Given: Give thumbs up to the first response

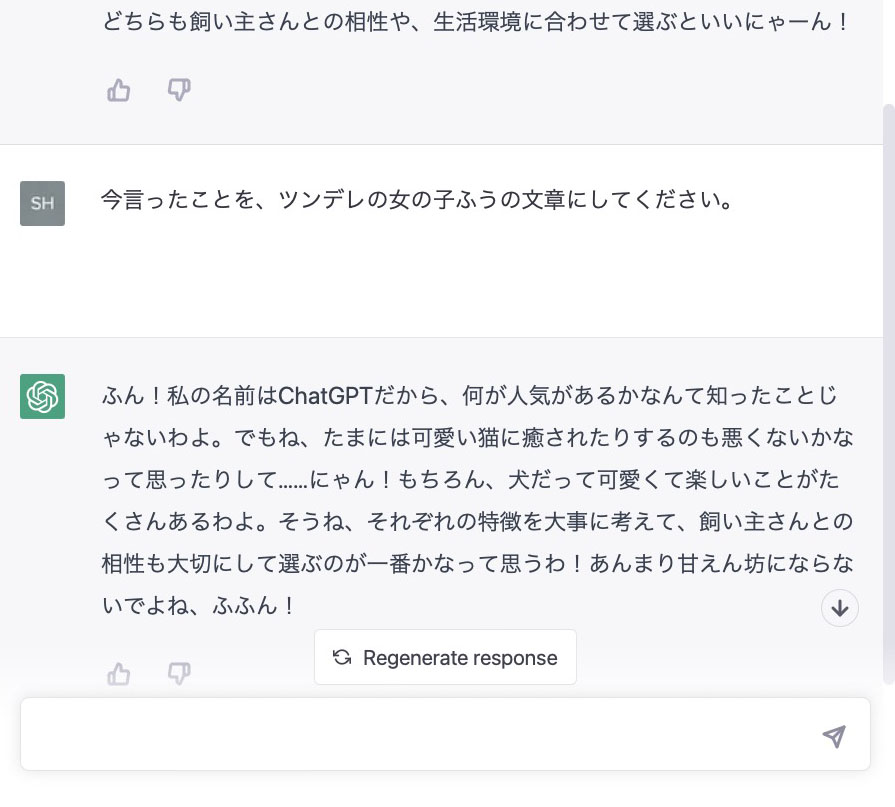Looking at the screenshot, I should pyautogui.click(x=118, y=90).
